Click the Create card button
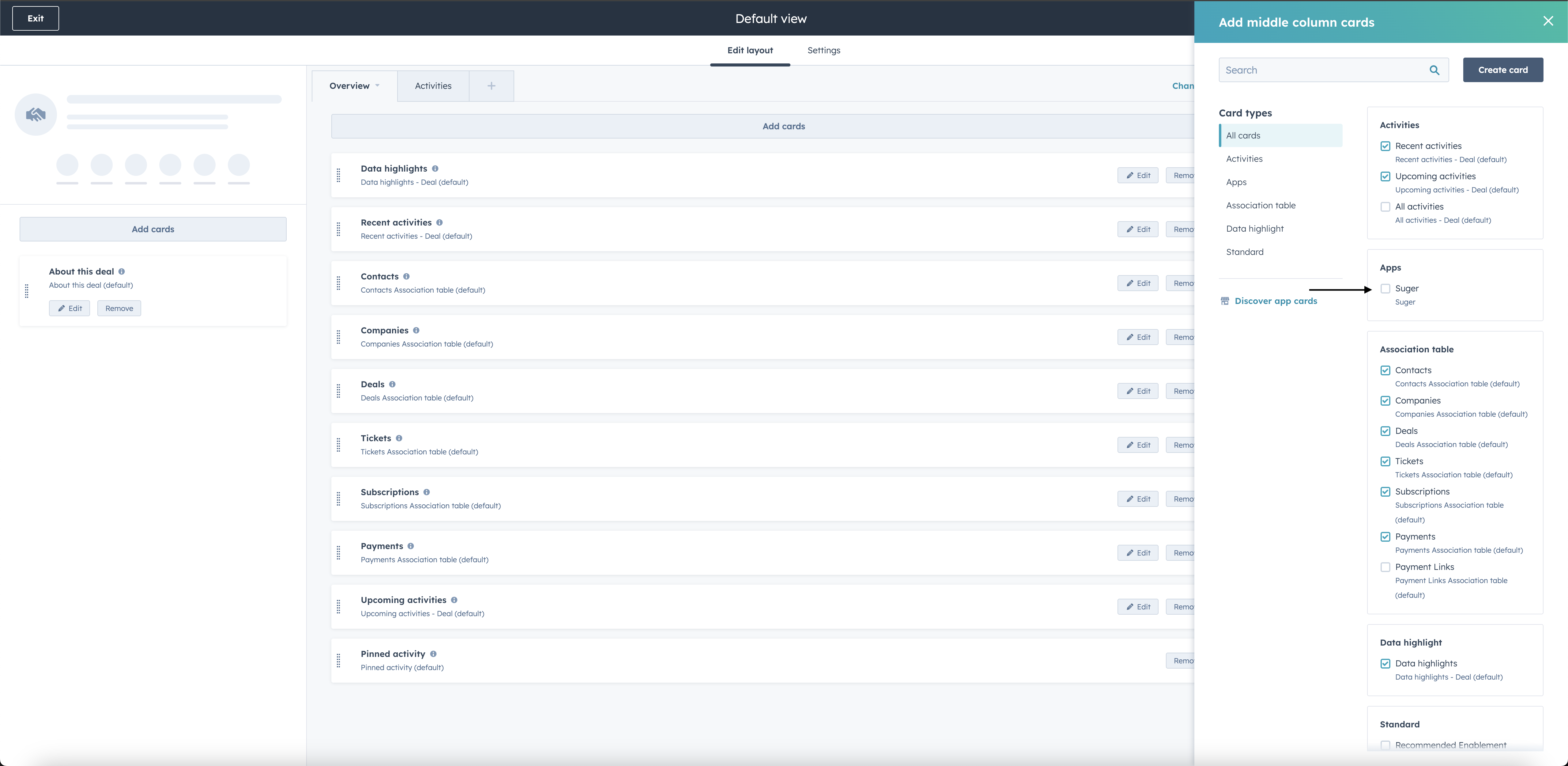 tap(1502, 70)
